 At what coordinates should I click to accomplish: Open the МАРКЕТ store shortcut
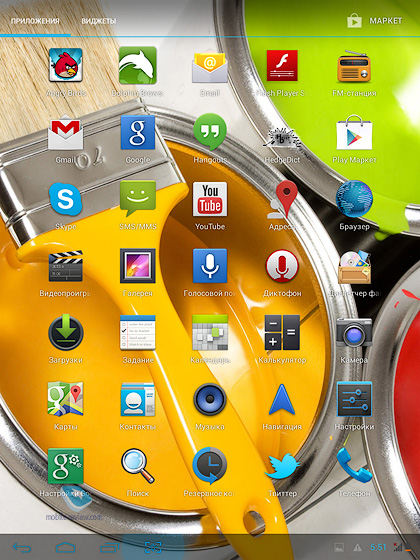click(375, 21)
